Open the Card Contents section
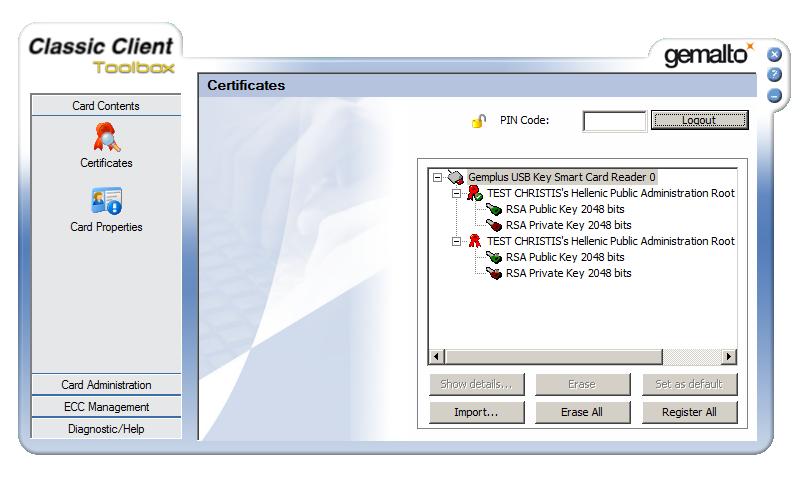This screenshot has width=801, height=483. pos(106,106)
